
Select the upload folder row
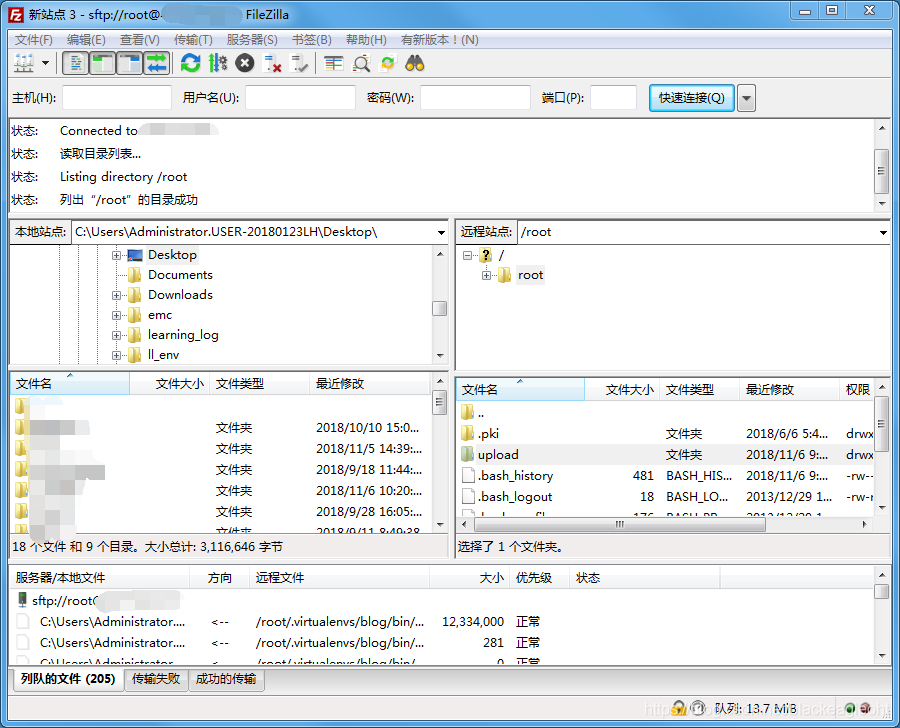[666, 455]
